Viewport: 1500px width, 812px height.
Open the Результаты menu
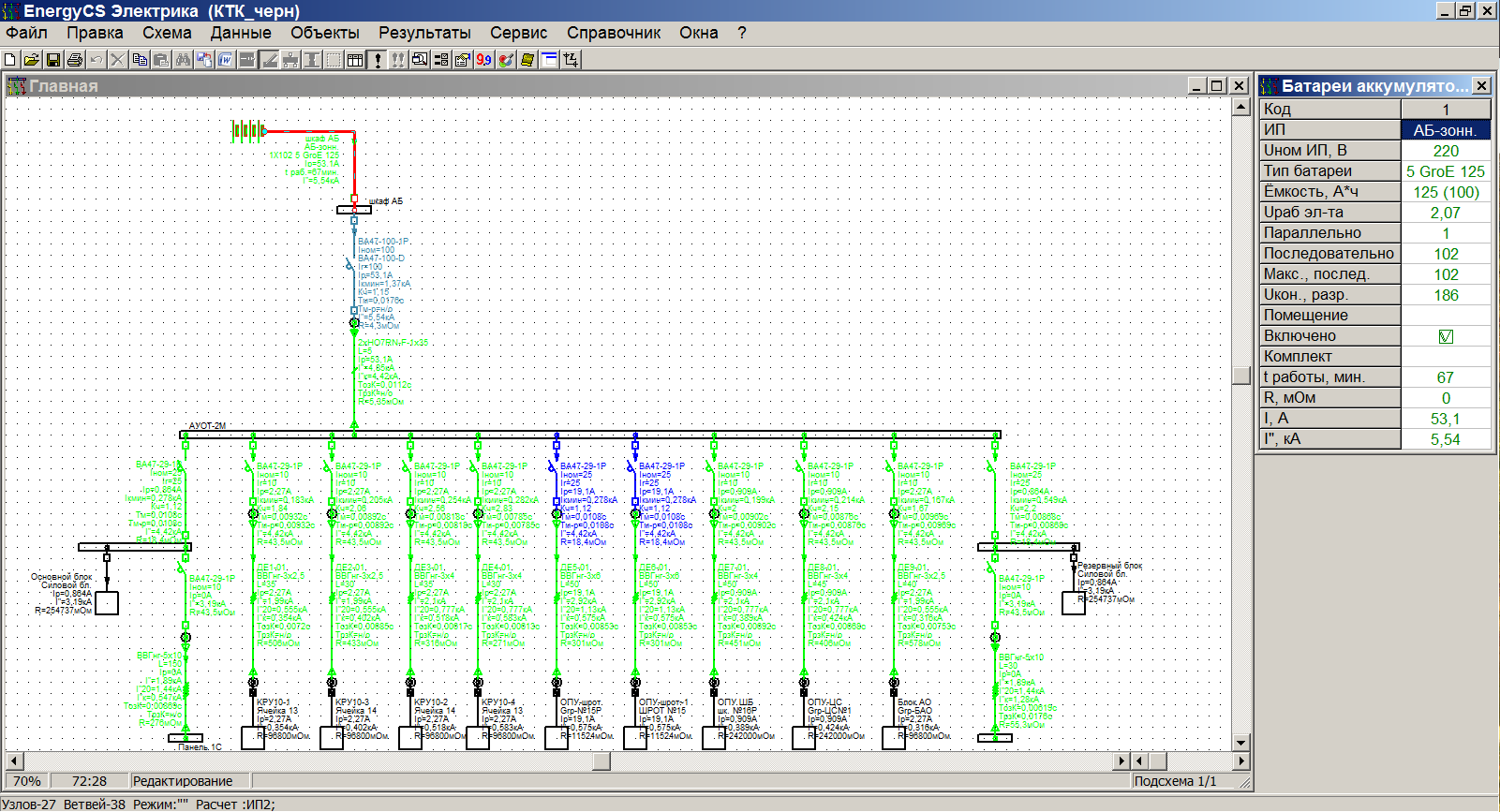click(424, 33)
